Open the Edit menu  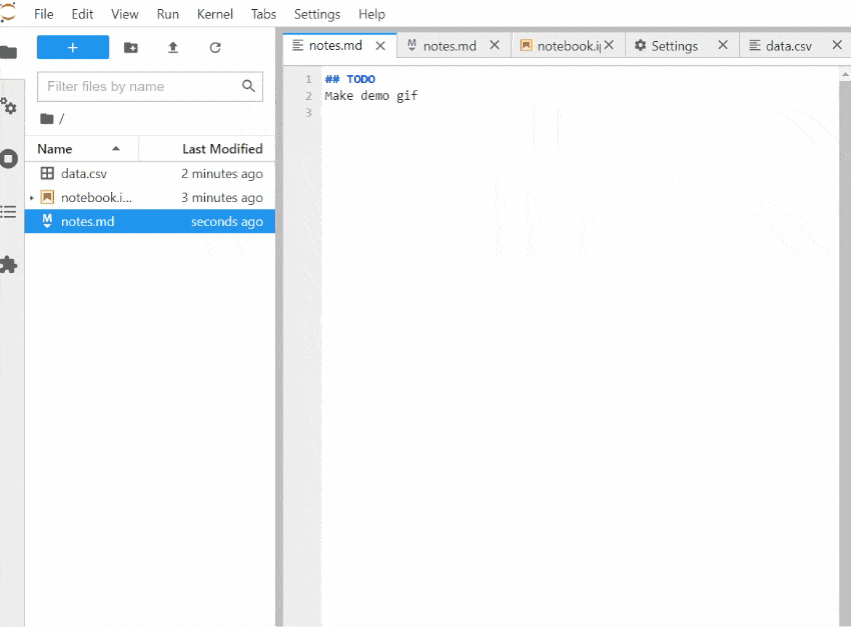82,14
